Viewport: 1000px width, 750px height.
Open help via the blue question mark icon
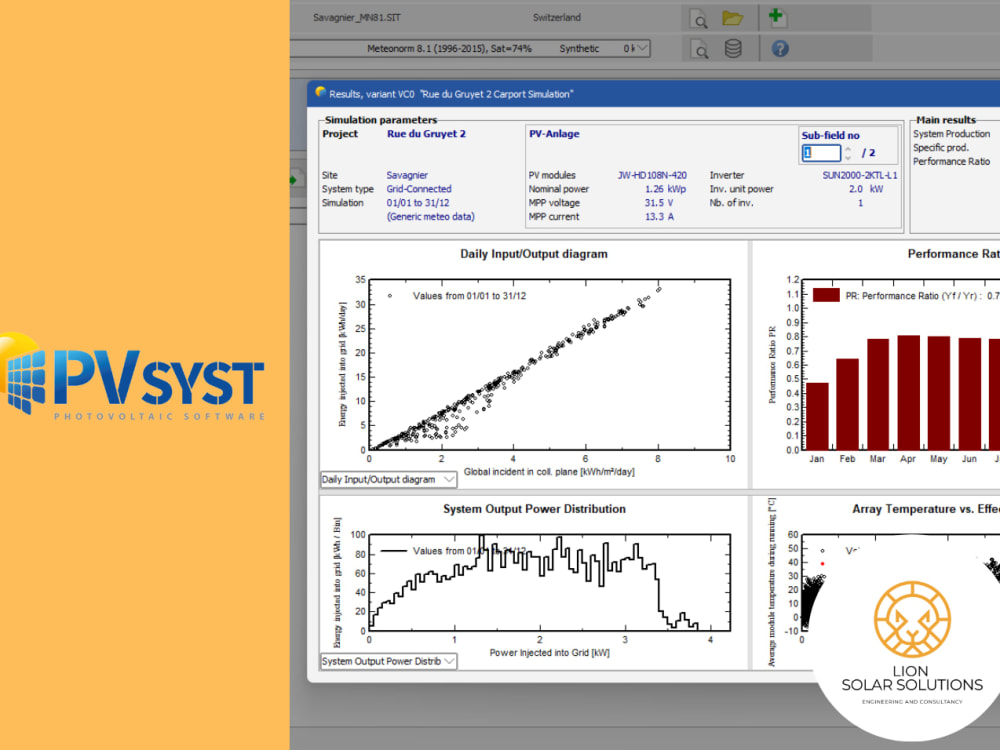(x=779, y=47)
